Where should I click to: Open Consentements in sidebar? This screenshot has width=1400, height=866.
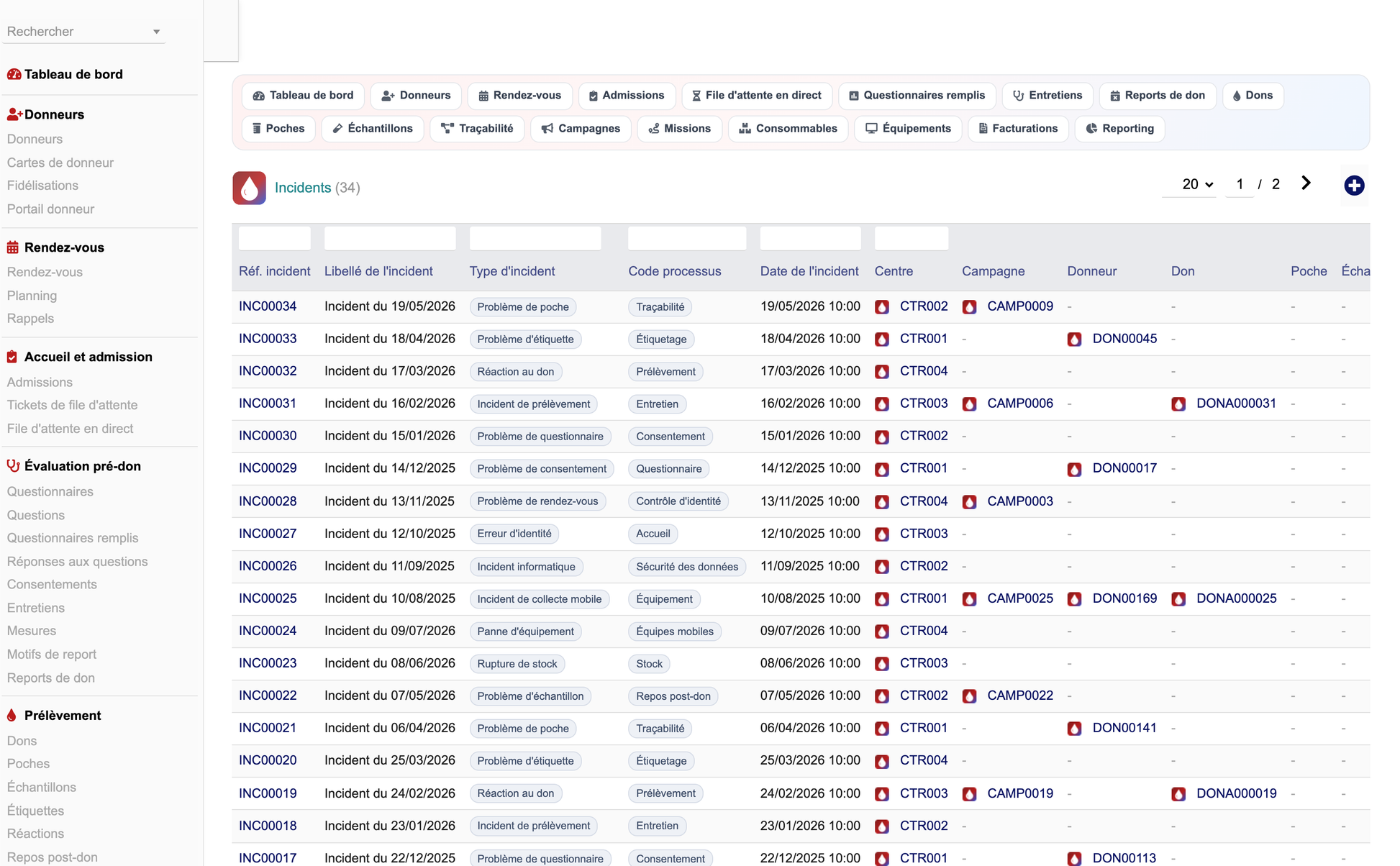(x=52, y=585)
